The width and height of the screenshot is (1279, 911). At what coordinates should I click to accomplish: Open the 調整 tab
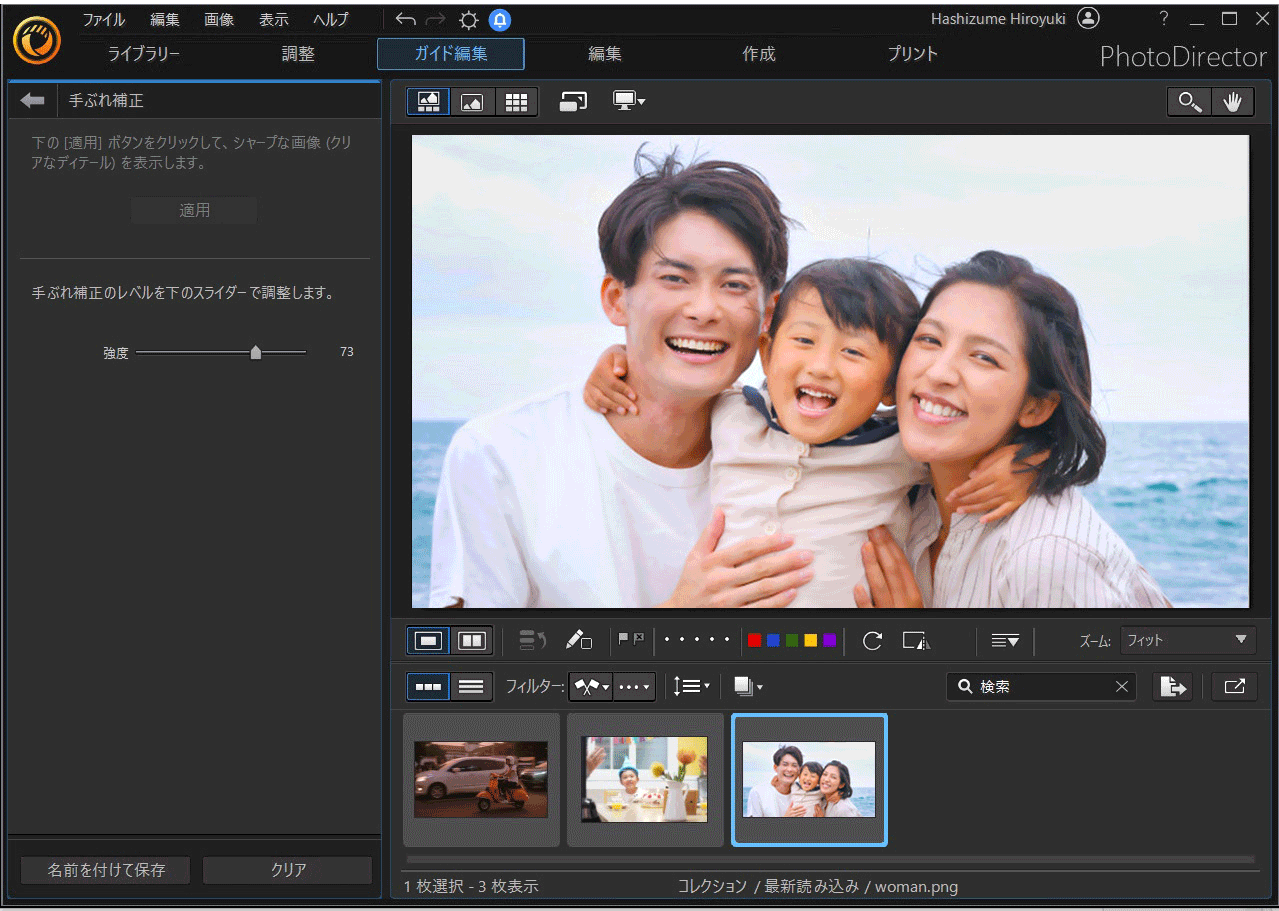click(298, 54)
